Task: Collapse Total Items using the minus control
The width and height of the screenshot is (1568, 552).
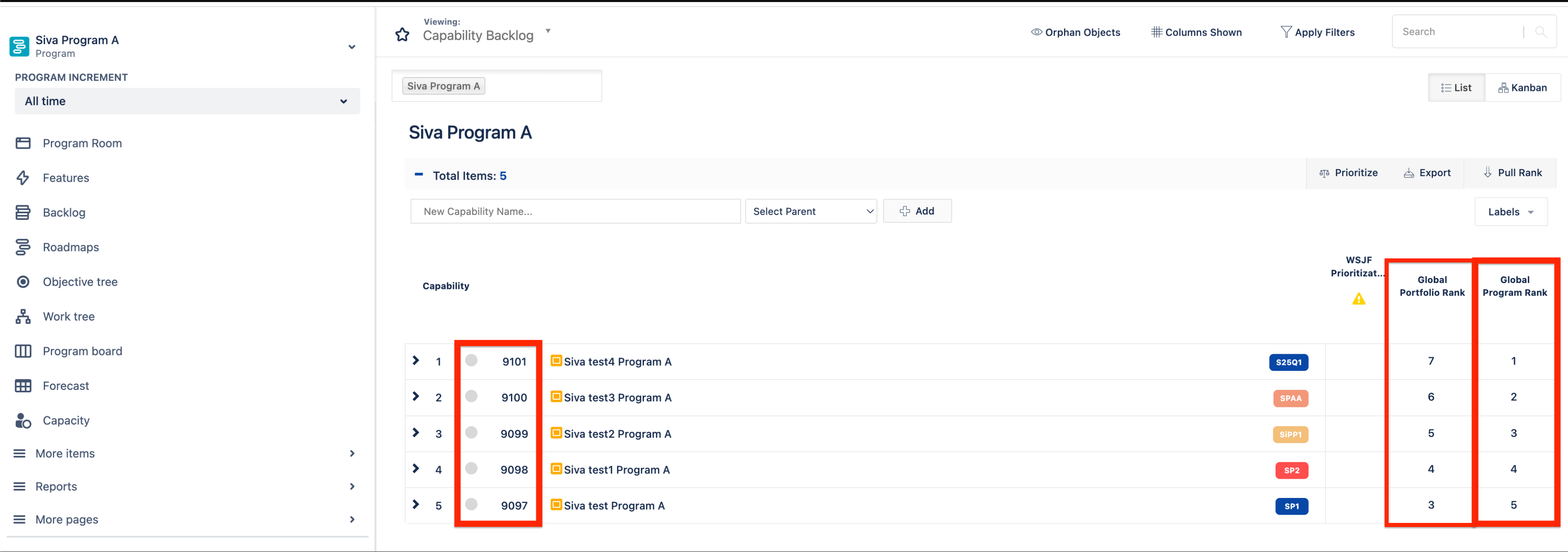Action: 419,175
